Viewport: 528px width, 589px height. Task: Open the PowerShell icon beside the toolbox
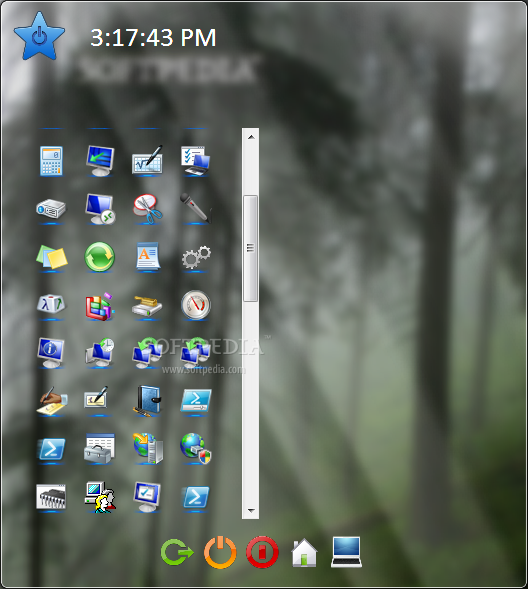click(x=51, y=449)
